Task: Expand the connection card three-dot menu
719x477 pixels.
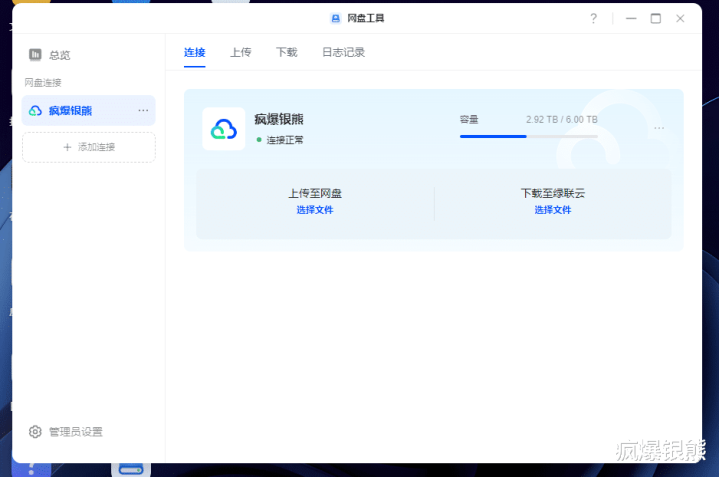Action: coord(659,128)
